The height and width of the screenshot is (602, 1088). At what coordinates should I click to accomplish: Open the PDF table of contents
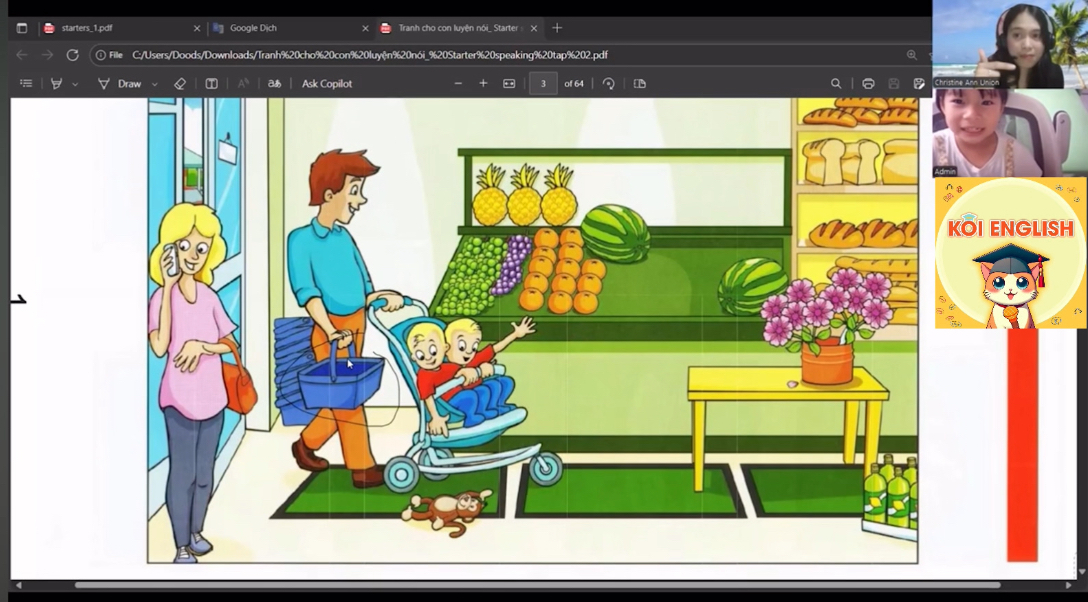click(x=26, y=83)
